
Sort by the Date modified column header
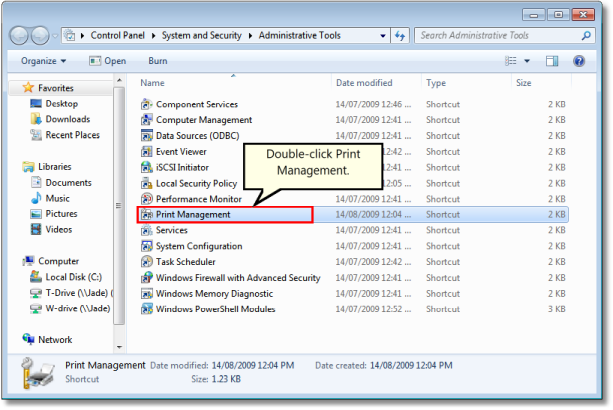pyautogui.click(x=376, y=83)
